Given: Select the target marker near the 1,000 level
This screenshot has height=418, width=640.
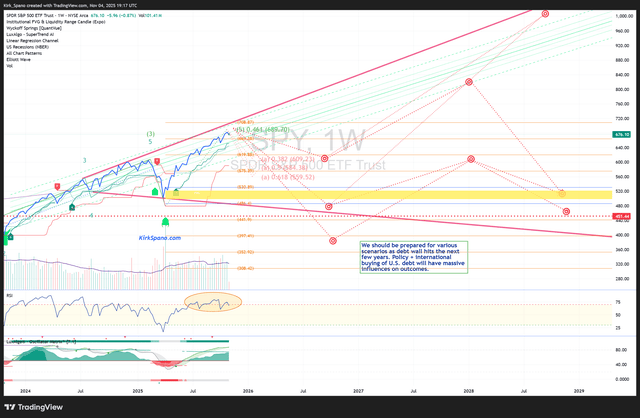Looking at the screenshot, I should [x=545, y=14].
